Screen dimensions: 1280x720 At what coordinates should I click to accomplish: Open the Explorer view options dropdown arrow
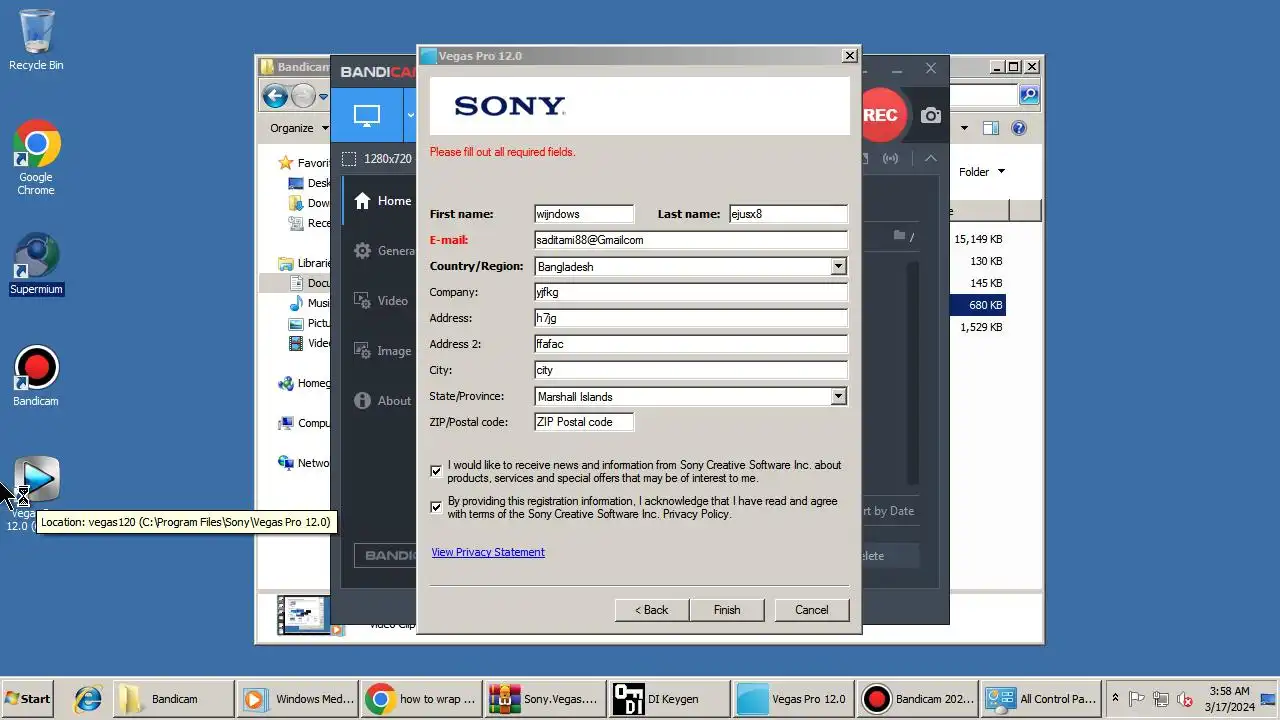pyautogui.click(x=964, y=128)
